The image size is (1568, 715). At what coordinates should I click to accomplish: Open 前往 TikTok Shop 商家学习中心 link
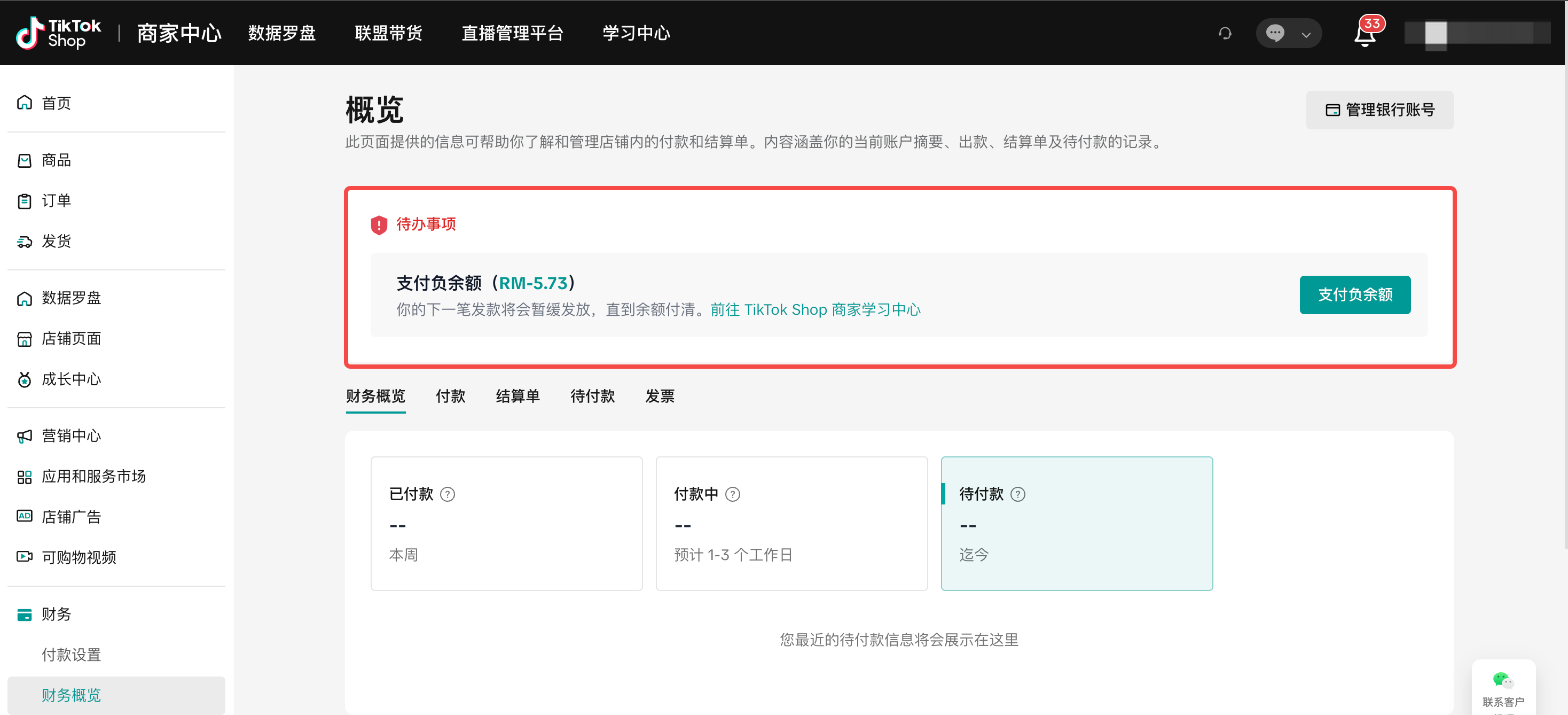click(815, 309)
